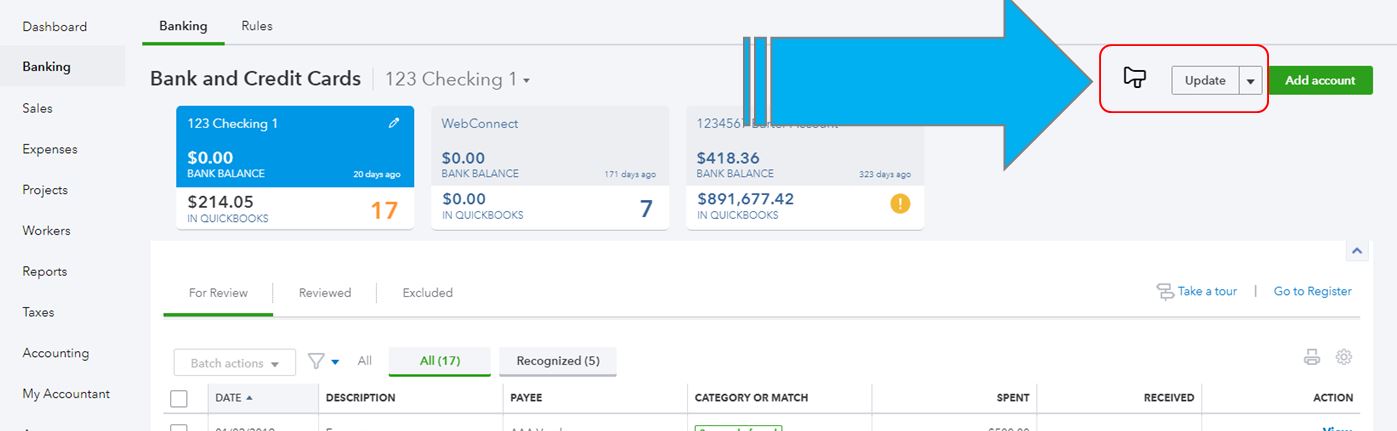Open Taxes in sidebar
This screenshot has height=431, width=1397.
(x=39, y=312)
